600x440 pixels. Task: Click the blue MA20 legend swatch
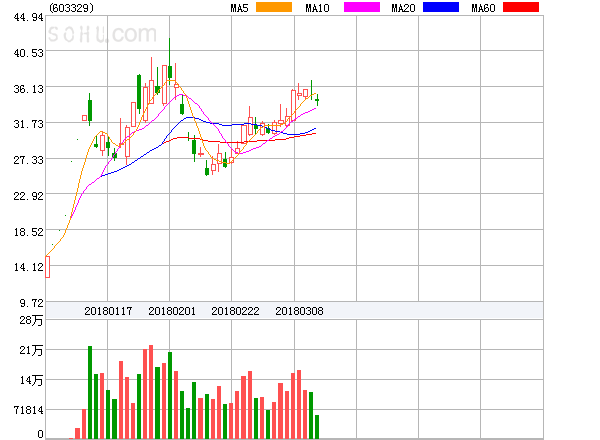441,7
